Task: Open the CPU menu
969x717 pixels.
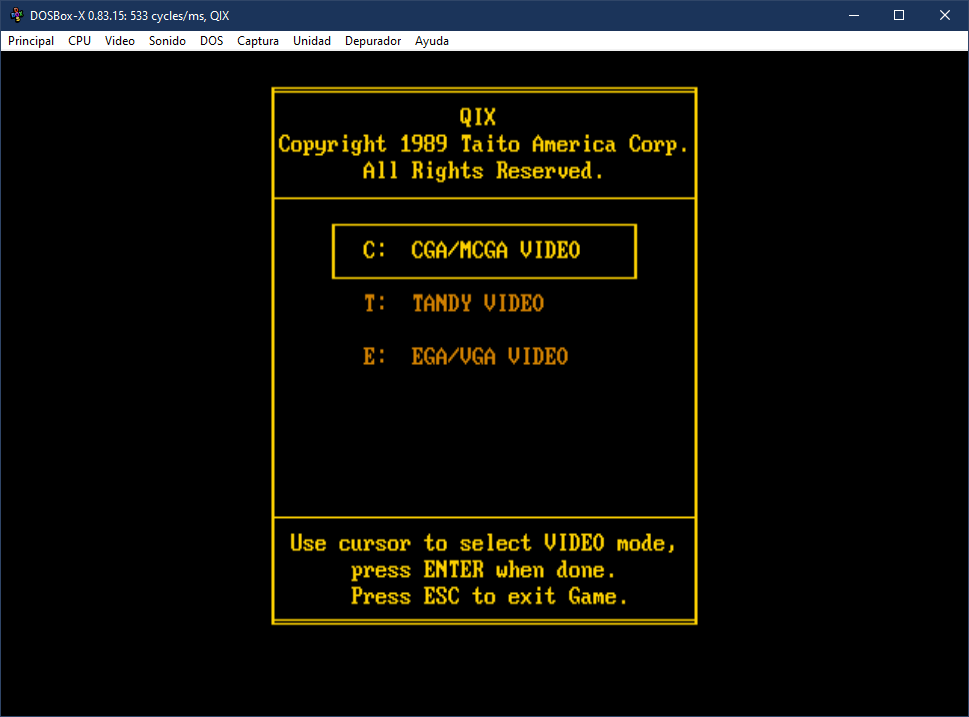Action: coord(78,41)
